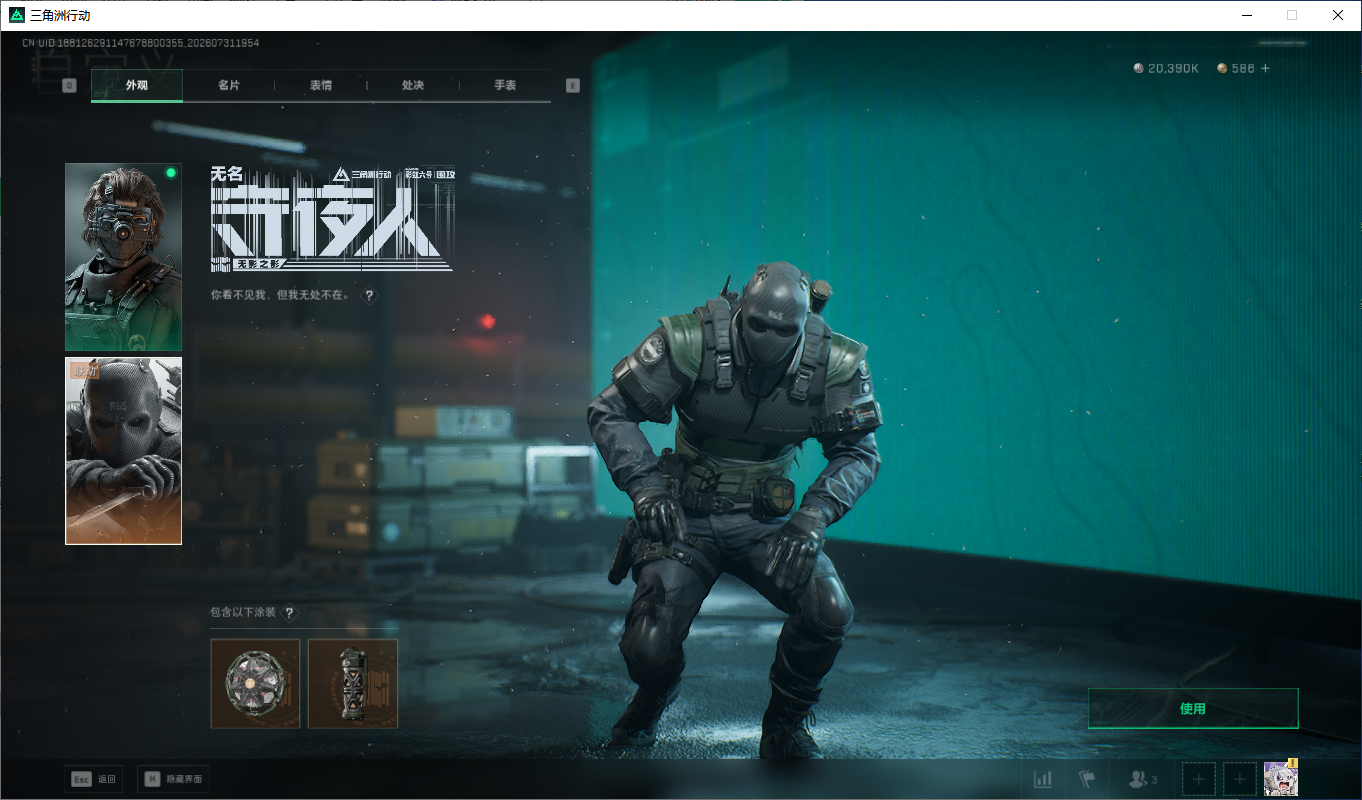
Task: Click the E next-tab key icon
Action: point(573,86)
